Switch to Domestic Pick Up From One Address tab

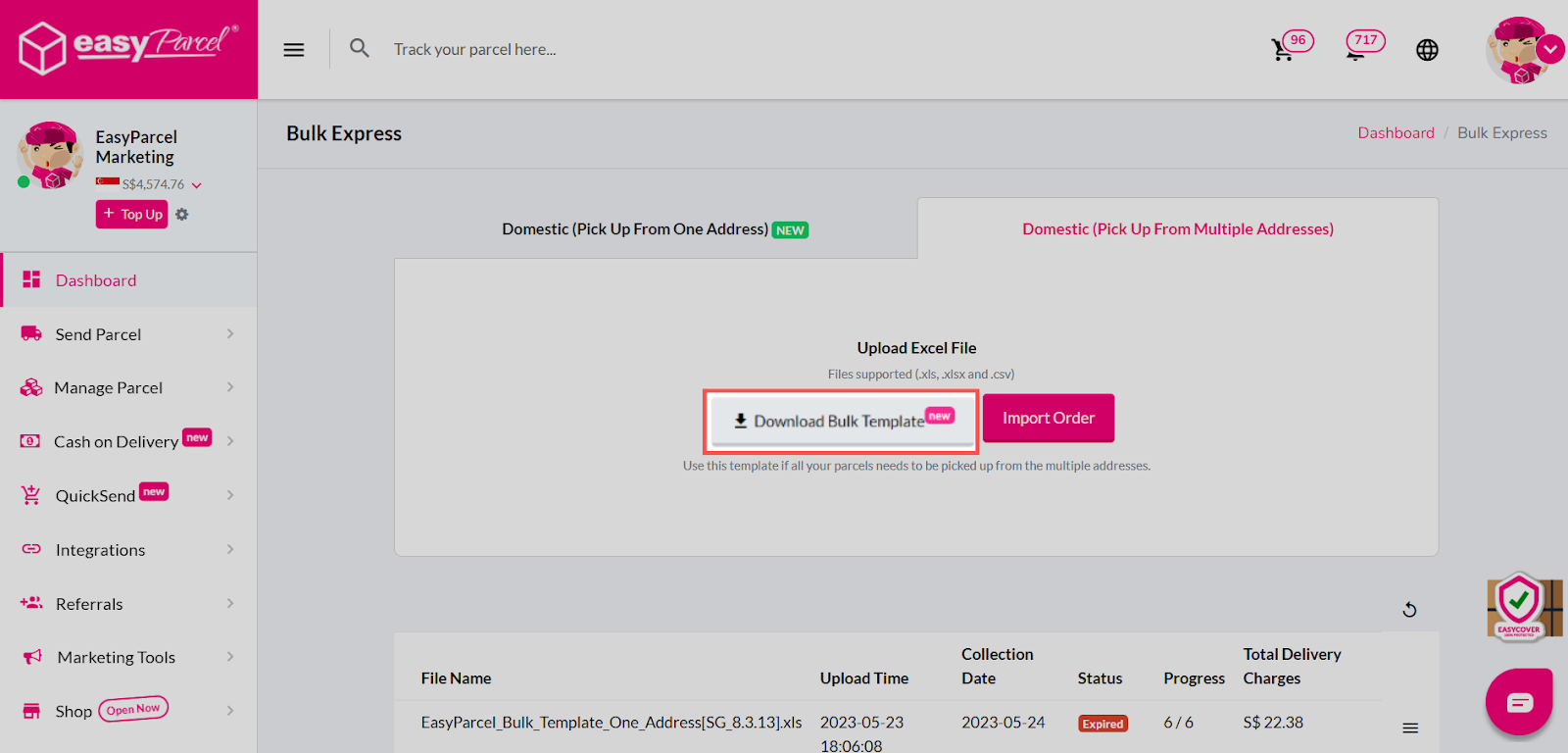655,229
